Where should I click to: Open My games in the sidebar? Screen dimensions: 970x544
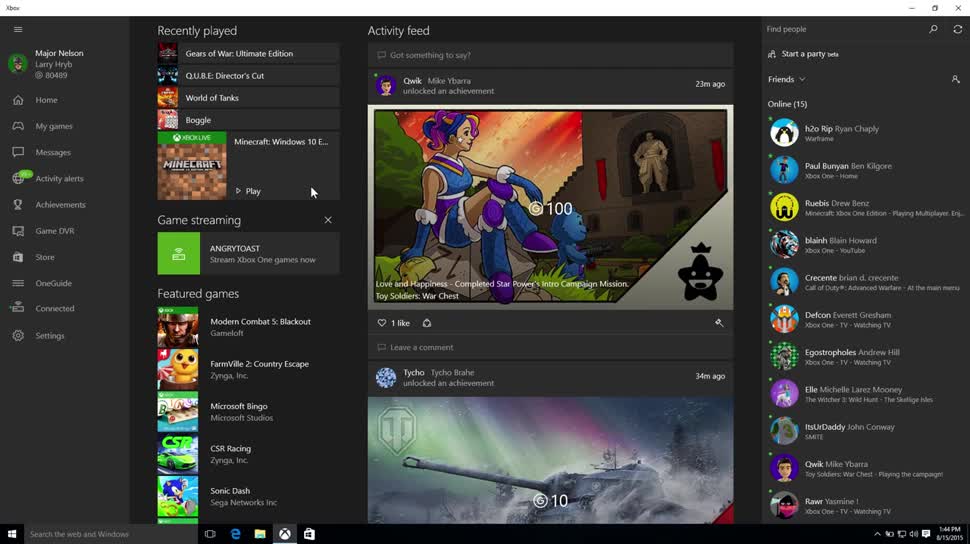(54, 126)
